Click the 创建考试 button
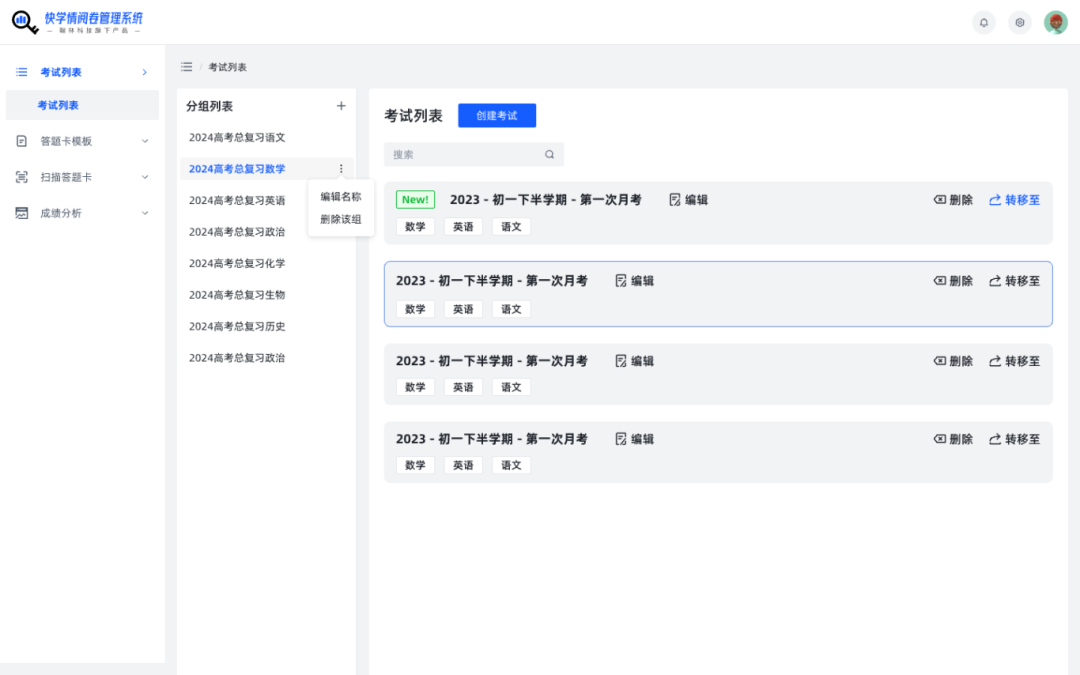This screenshot has height=675, width=1080. 497,115
